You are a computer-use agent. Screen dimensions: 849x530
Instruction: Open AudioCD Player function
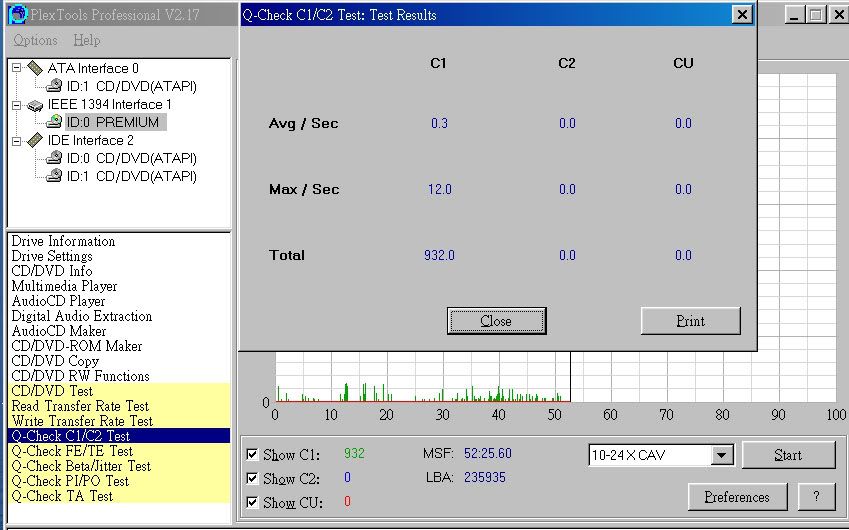(x=58, y=301)
